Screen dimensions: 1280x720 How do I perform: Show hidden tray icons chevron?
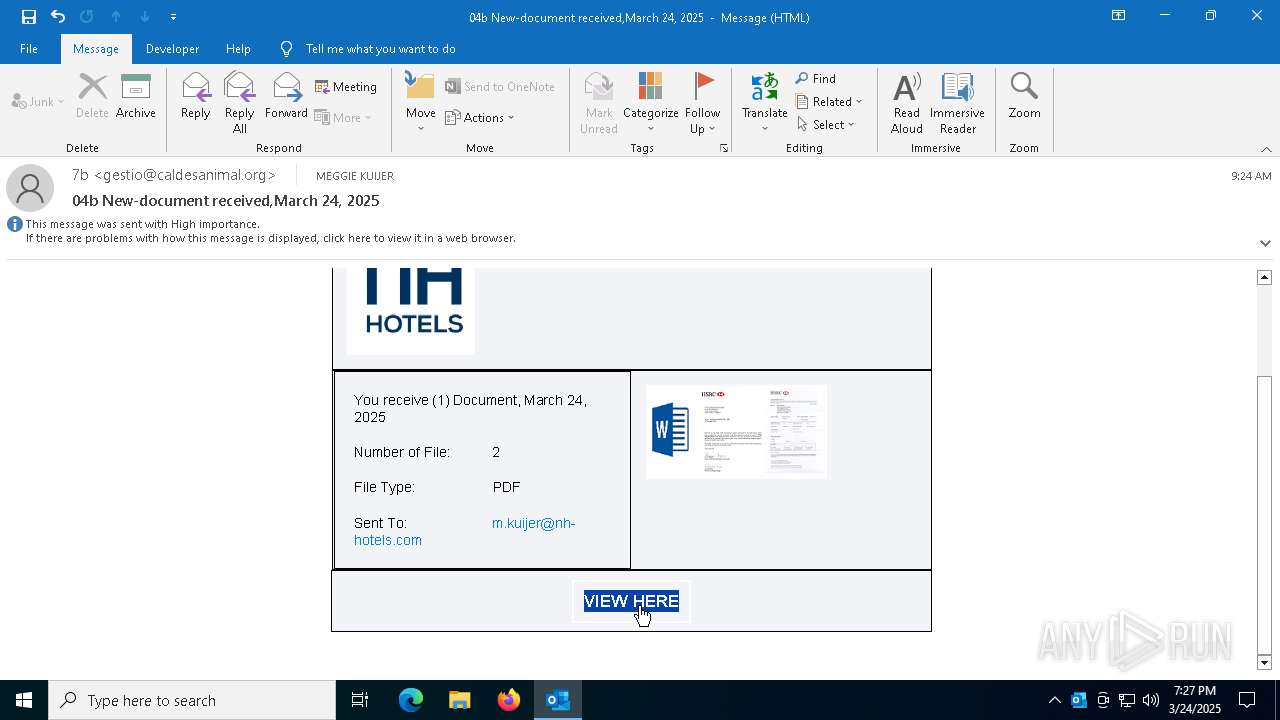point(1054,700)
